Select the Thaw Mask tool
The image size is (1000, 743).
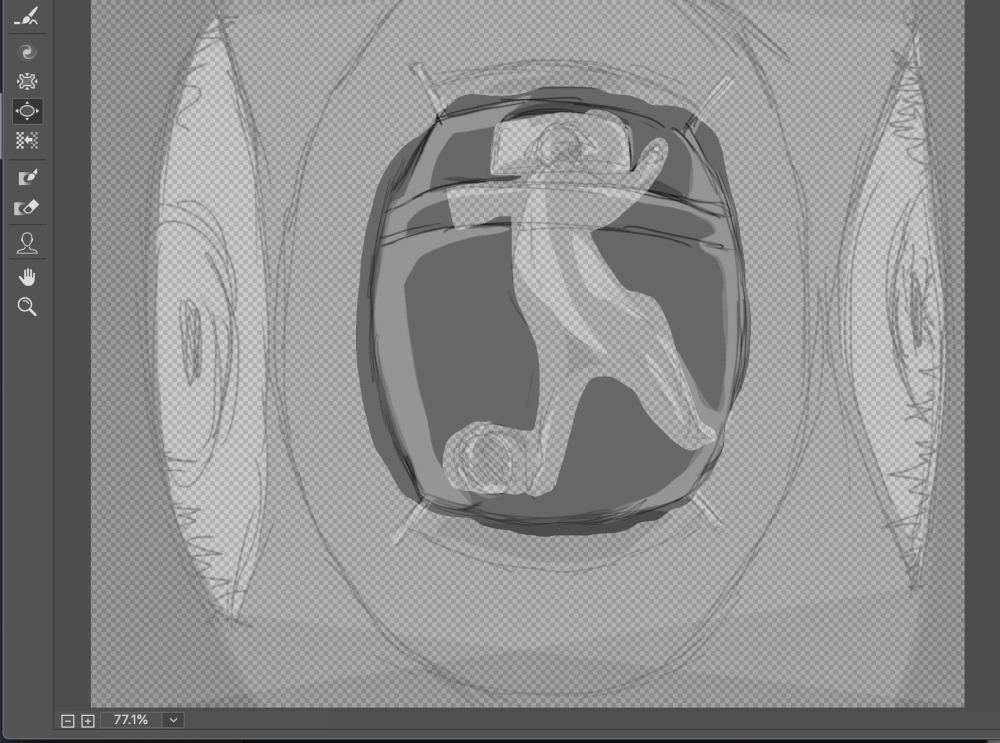[27, 208]
